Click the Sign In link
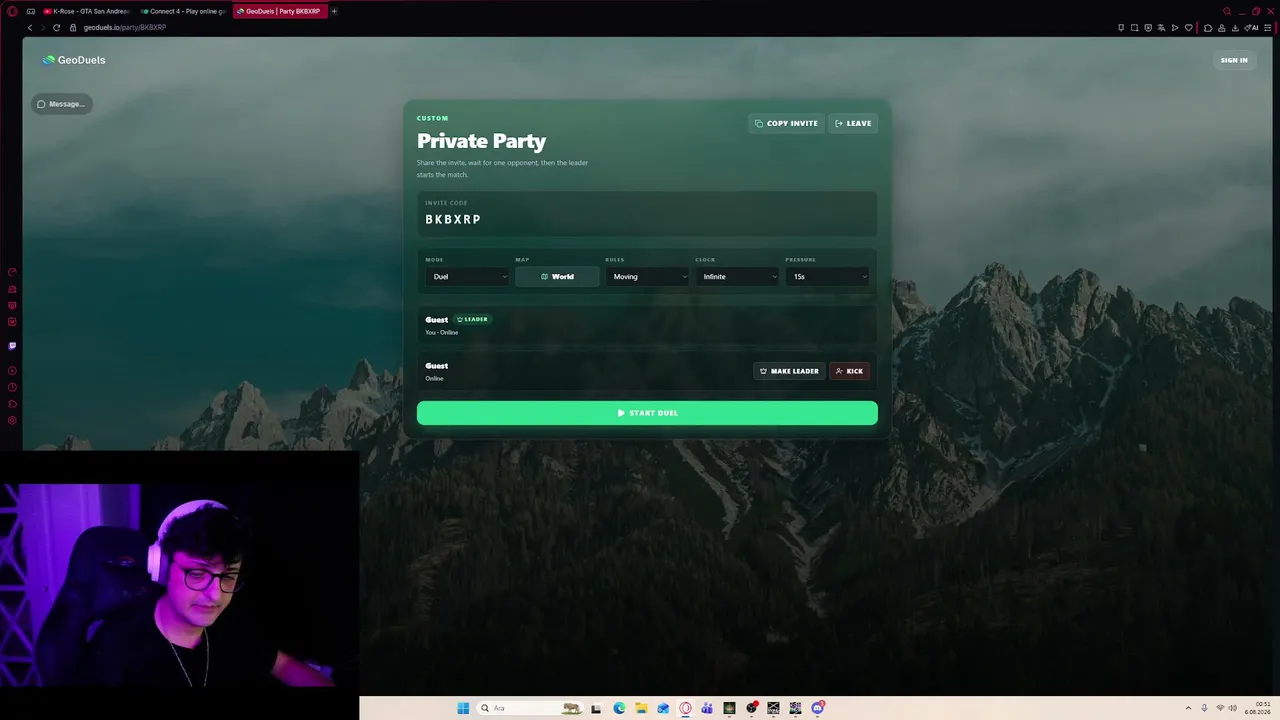The width and height of the screenshot is (1280, 720). click(x=1234, y=60)
